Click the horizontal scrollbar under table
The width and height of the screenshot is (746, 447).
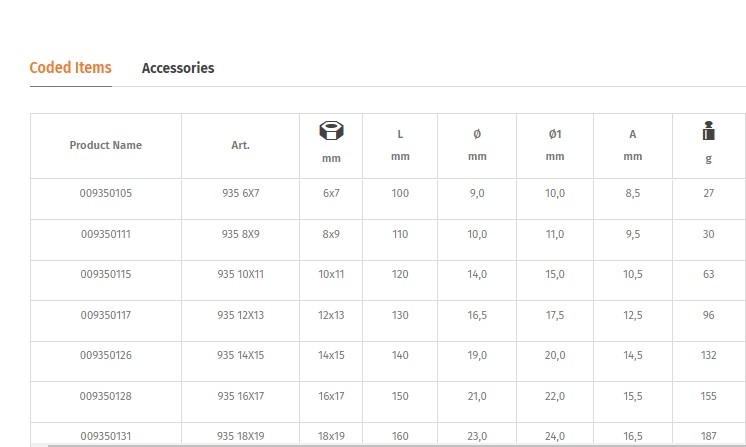[x=397, y=446]
